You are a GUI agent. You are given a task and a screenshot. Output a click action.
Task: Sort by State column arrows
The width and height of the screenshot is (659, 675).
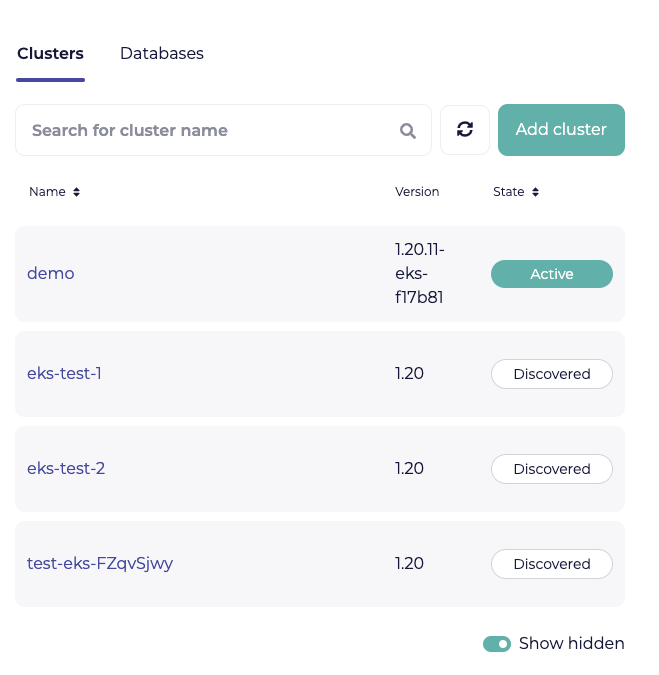tap(535, 192)
